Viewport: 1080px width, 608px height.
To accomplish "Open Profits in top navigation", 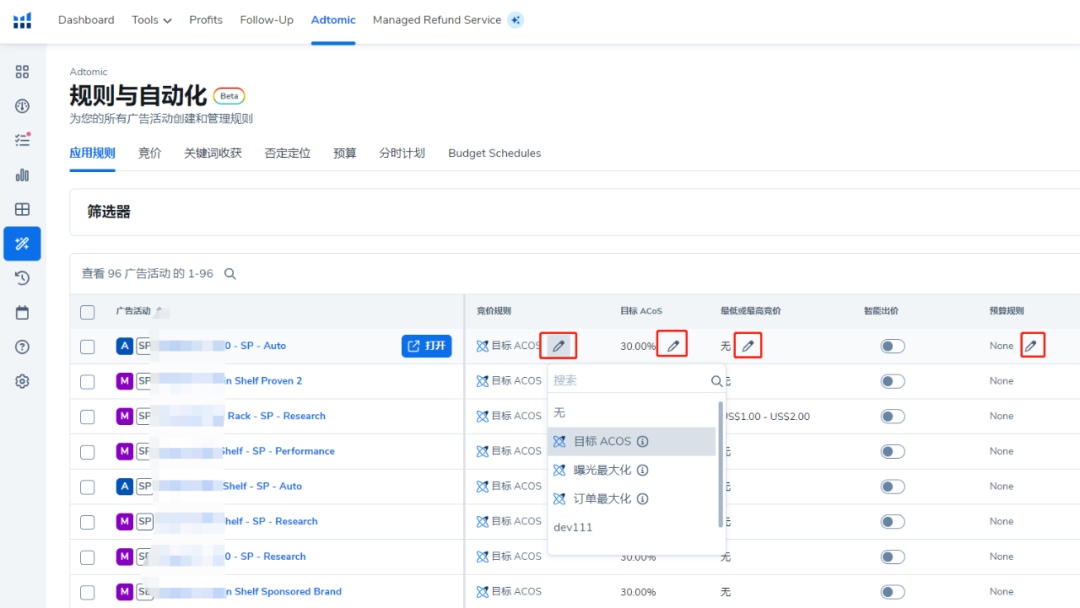I will coord(206,20).
